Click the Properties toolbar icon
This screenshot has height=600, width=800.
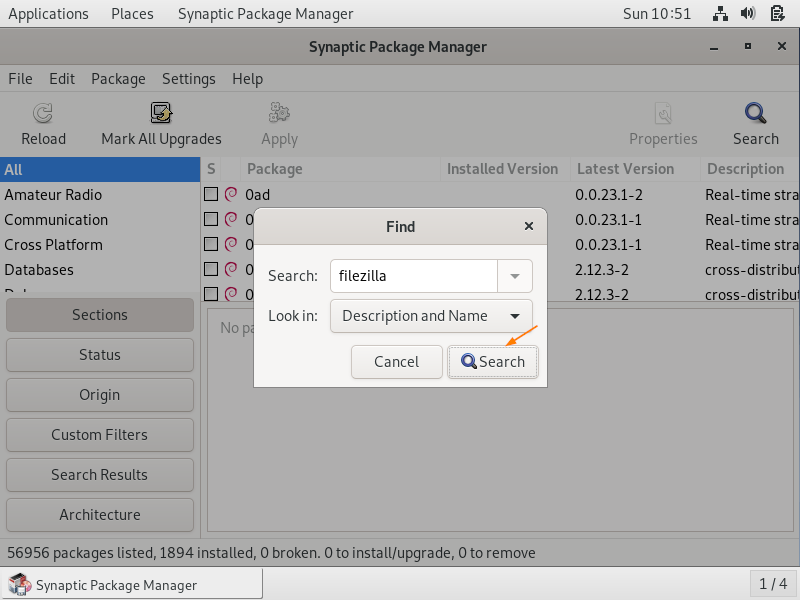click(663, 113)
